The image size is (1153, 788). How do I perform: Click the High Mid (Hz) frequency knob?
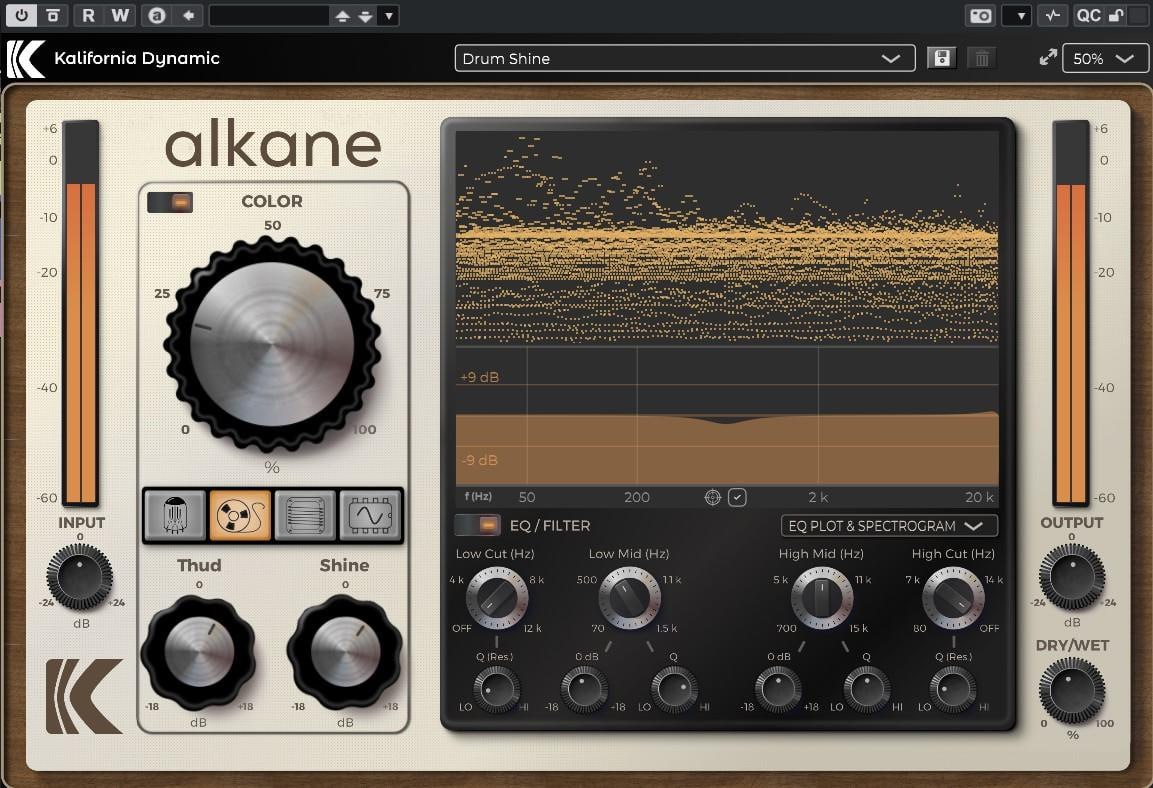pos(821,598)
